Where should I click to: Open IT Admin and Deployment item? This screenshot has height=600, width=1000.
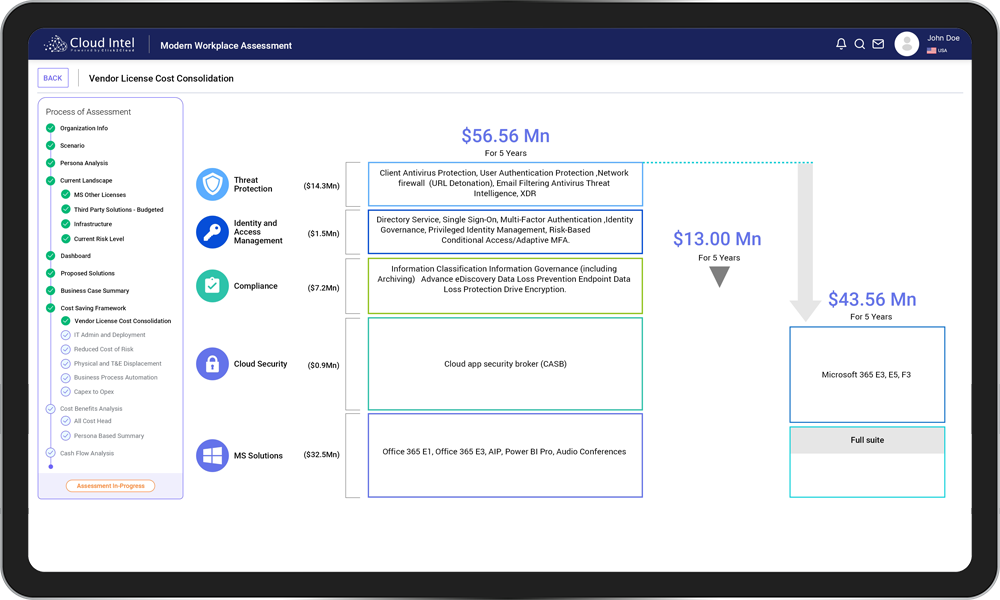tap(109, 335)
